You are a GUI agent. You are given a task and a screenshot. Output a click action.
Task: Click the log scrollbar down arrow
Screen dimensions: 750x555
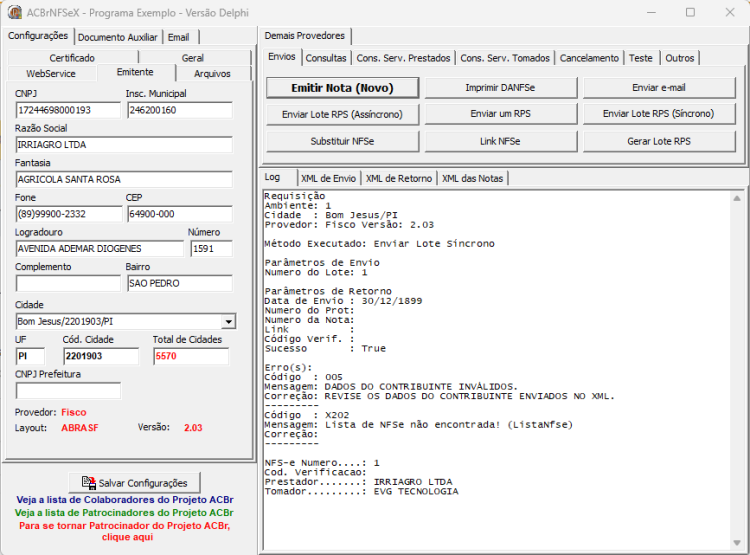tap(737, 542)
